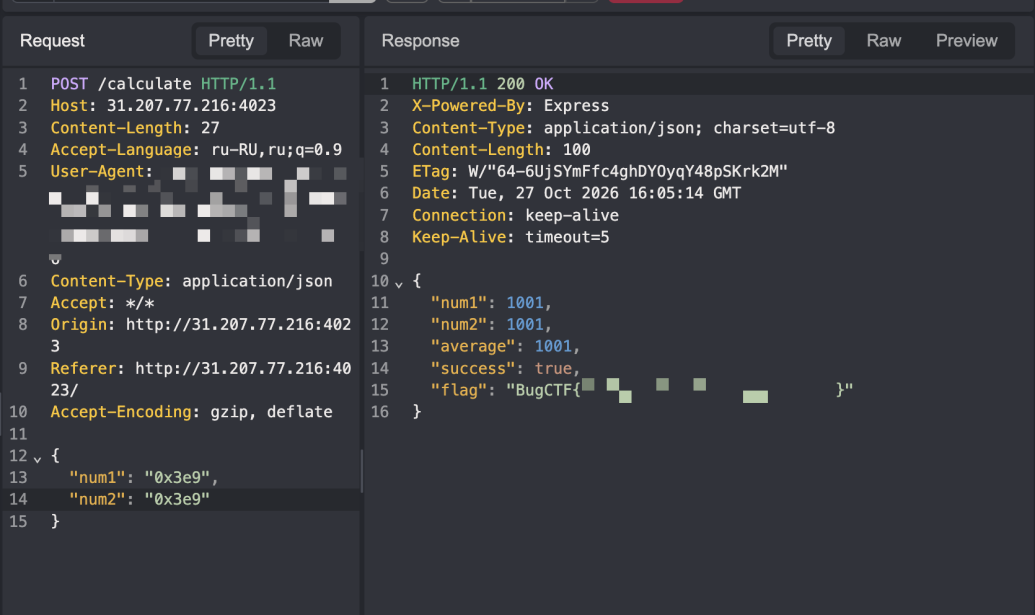Click the response "num1": 1001 line

(491, 302)
